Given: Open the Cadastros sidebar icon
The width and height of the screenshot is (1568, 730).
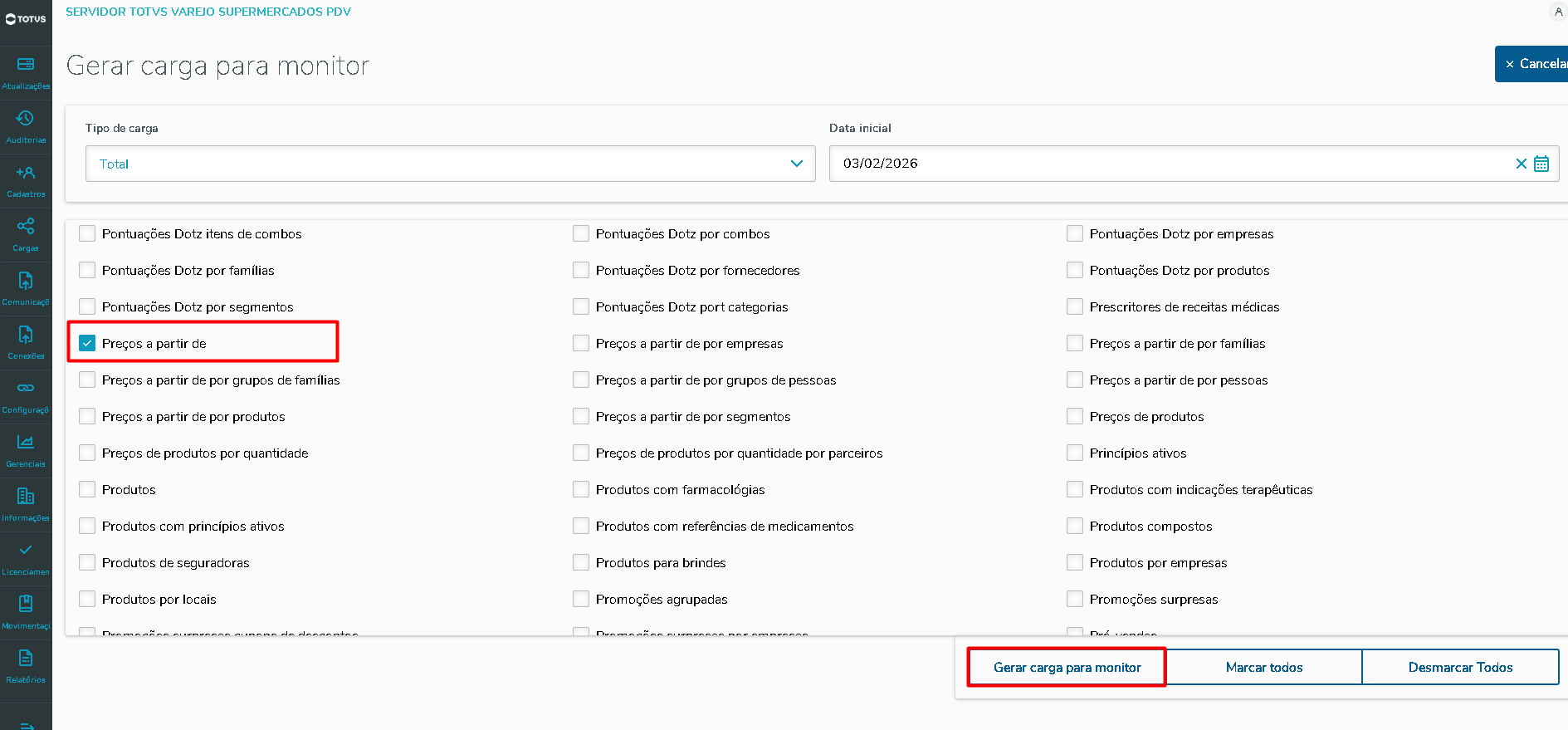Looking at the screenshot, I should (26, 173).
